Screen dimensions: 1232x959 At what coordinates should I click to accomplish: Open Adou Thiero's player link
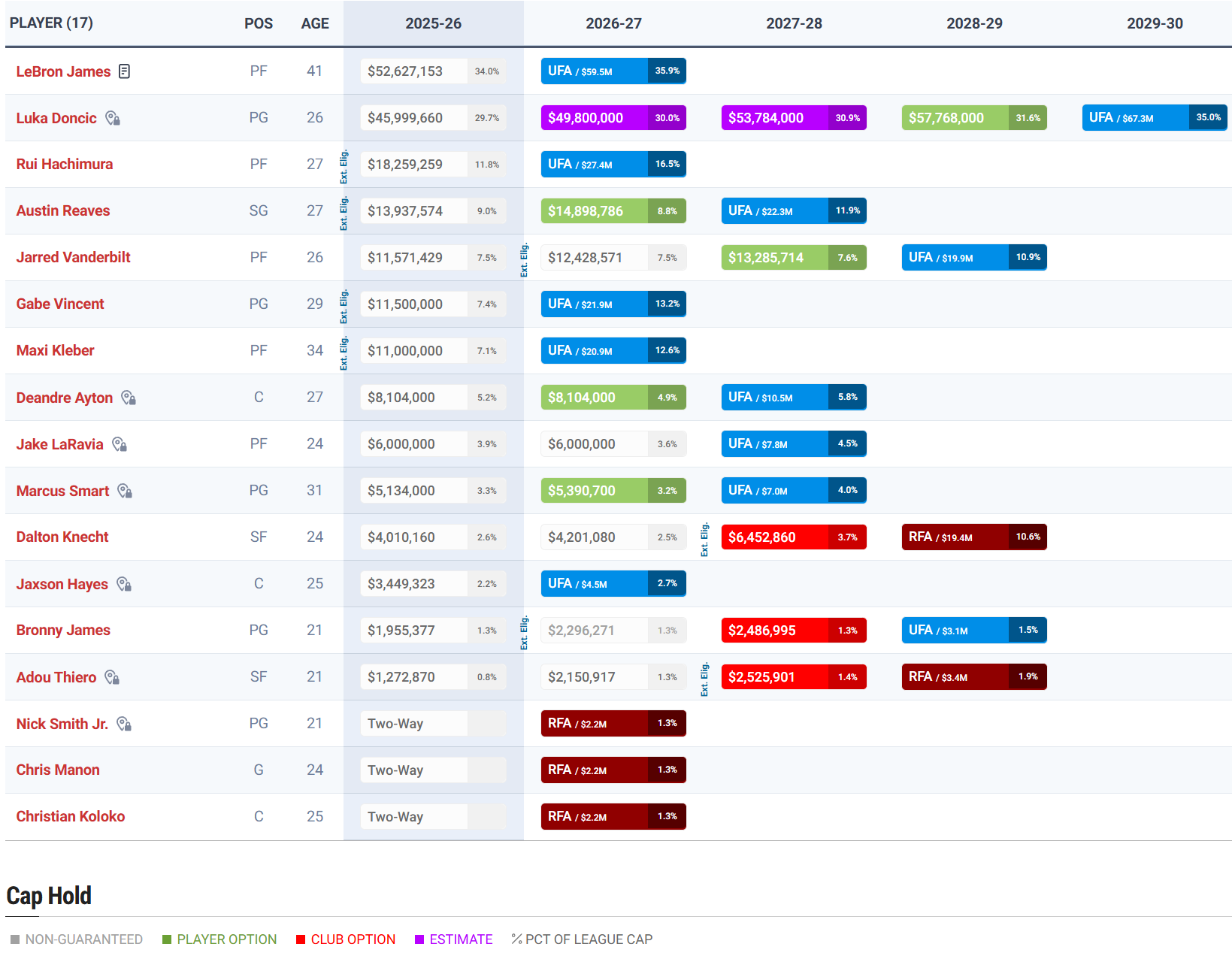(56, 677)
